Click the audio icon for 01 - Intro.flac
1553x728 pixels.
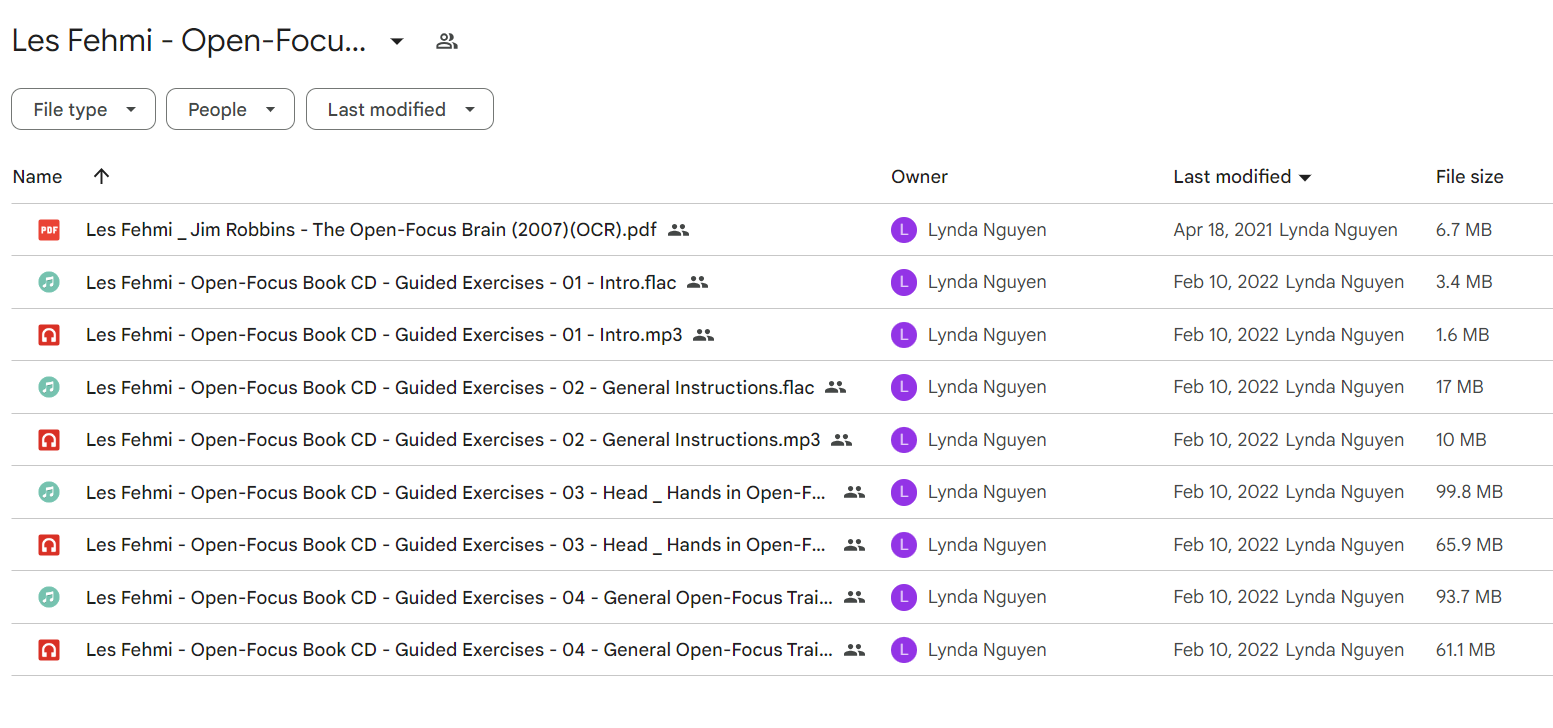click(49, 282)
